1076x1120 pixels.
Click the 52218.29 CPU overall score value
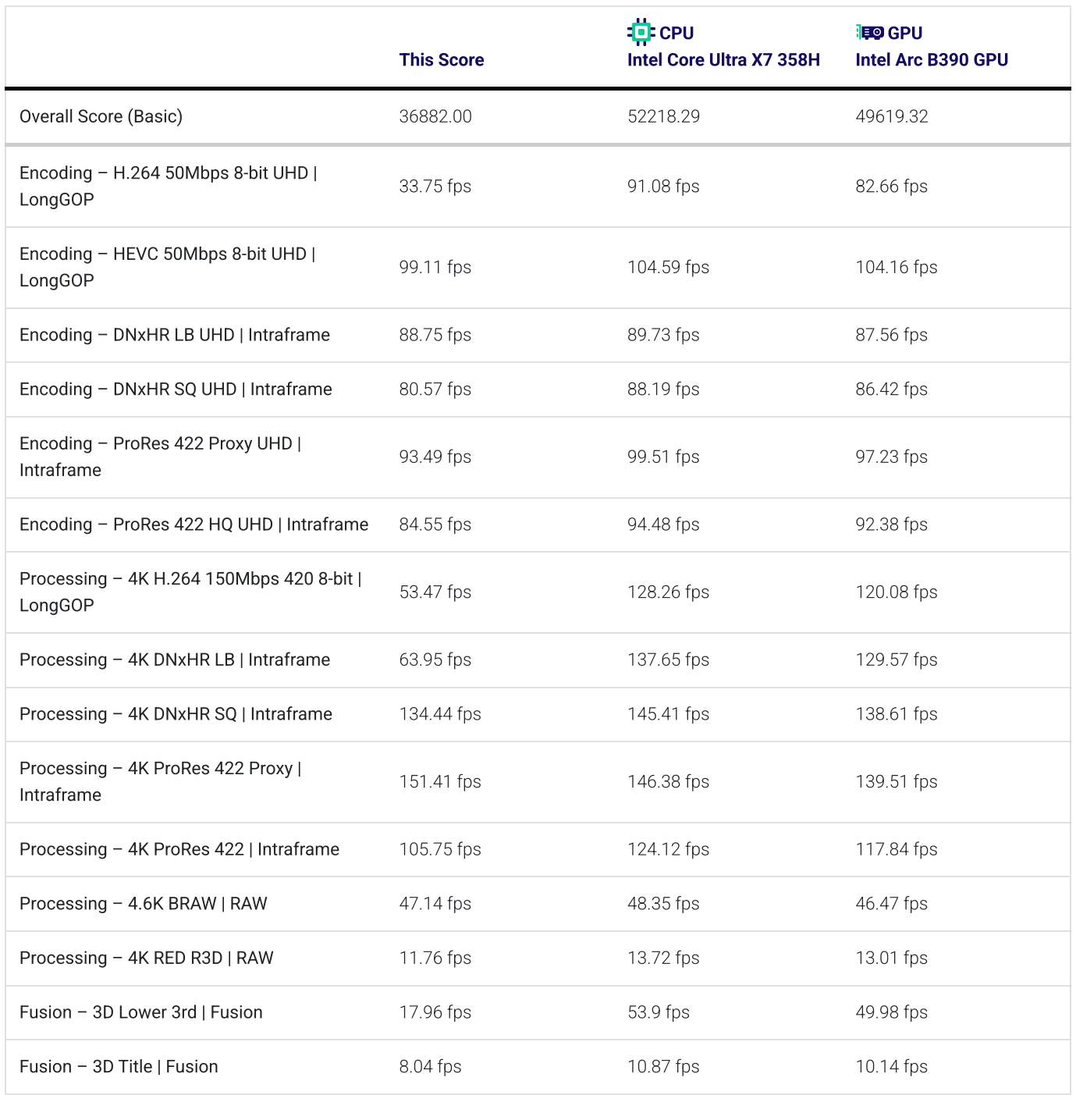[x=663, y=116]
